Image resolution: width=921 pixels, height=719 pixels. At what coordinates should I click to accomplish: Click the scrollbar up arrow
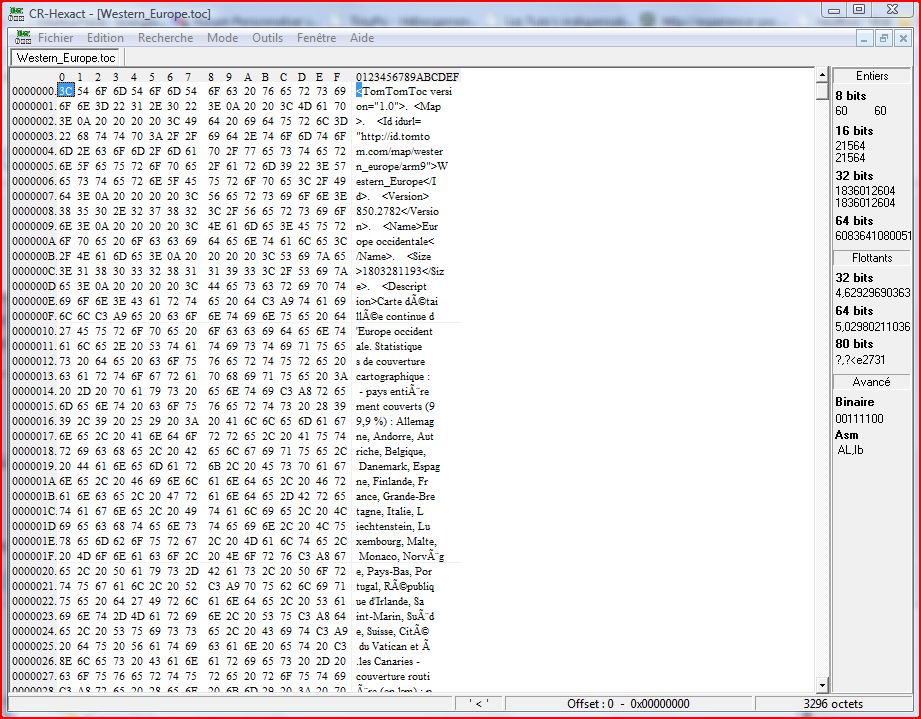(822, 75)
